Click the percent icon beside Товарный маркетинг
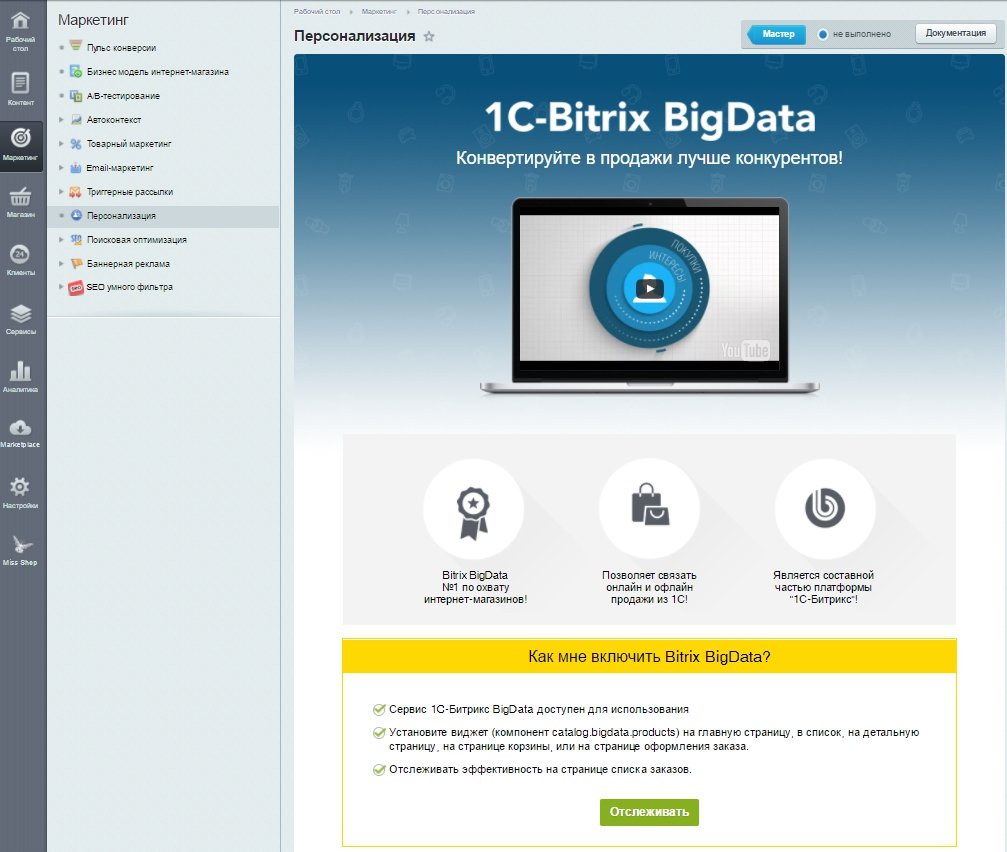This screenshot has width=1007, height=852. (76, 144)
